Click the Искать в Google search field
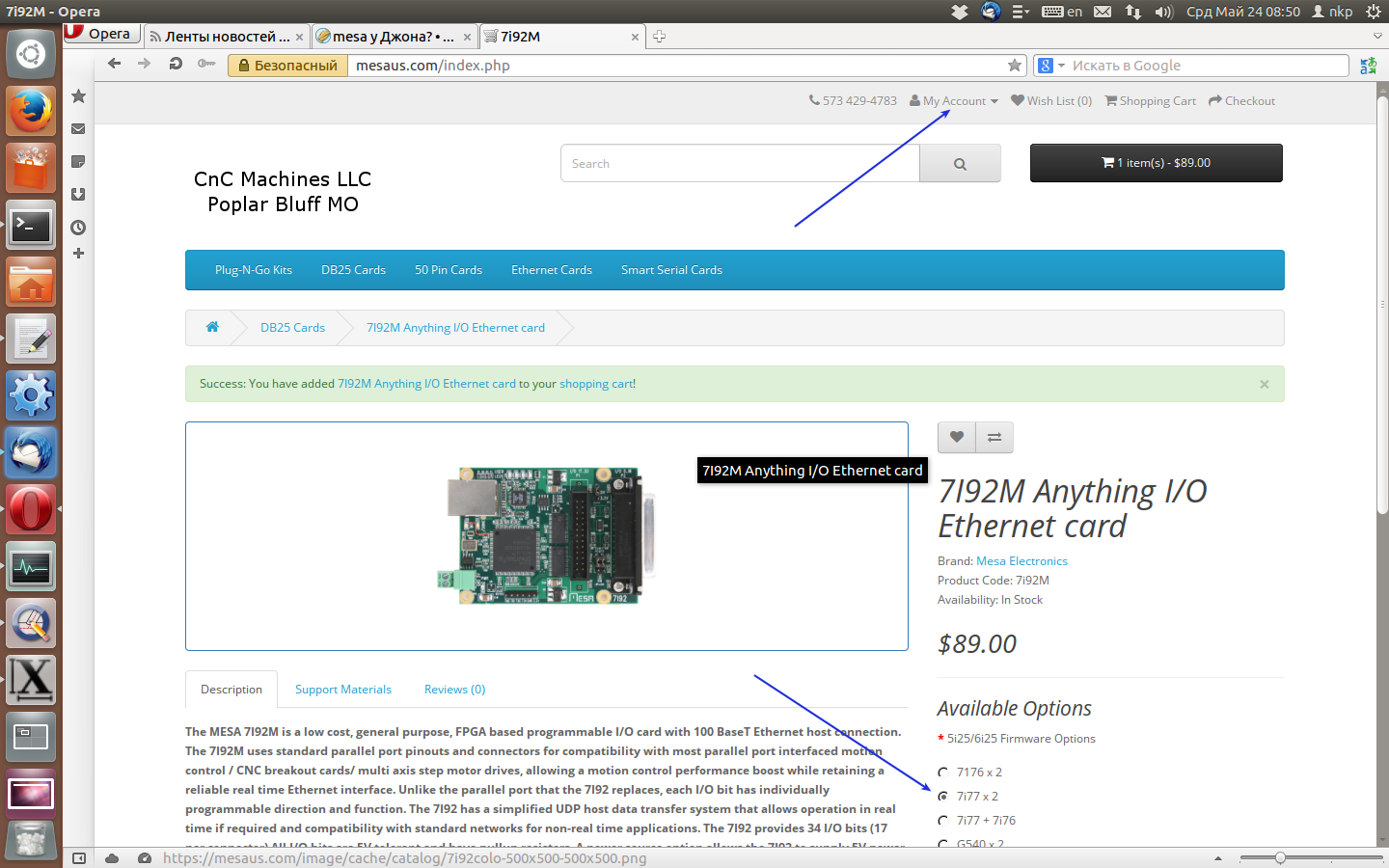 (1208, 66)
